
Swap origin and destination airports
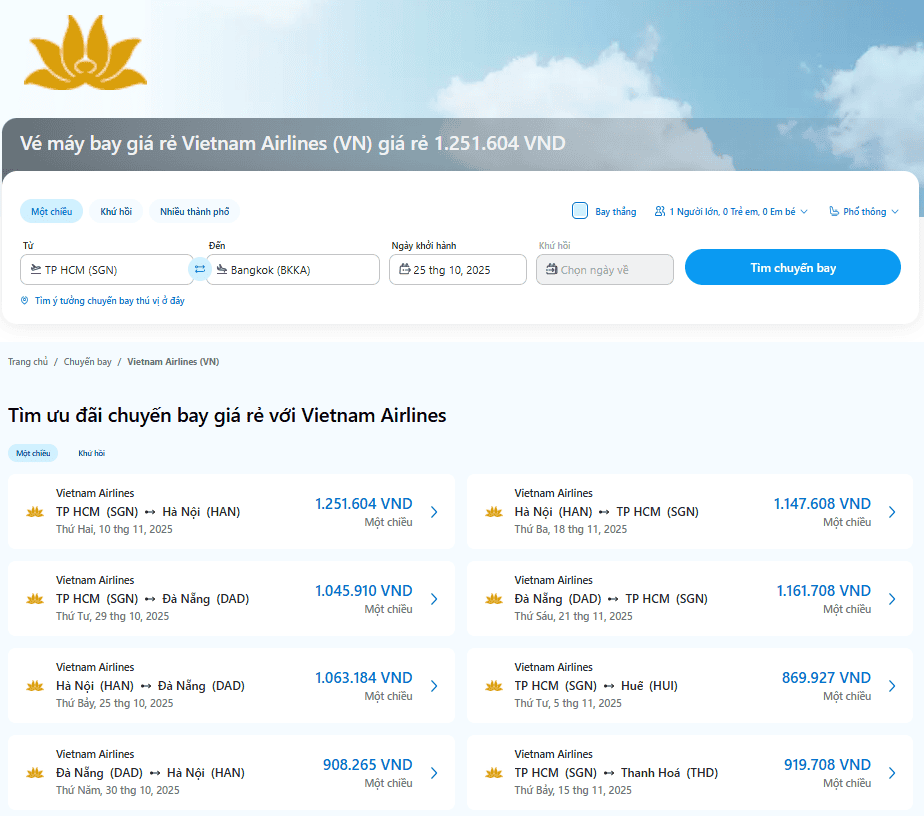coord(200,269)
